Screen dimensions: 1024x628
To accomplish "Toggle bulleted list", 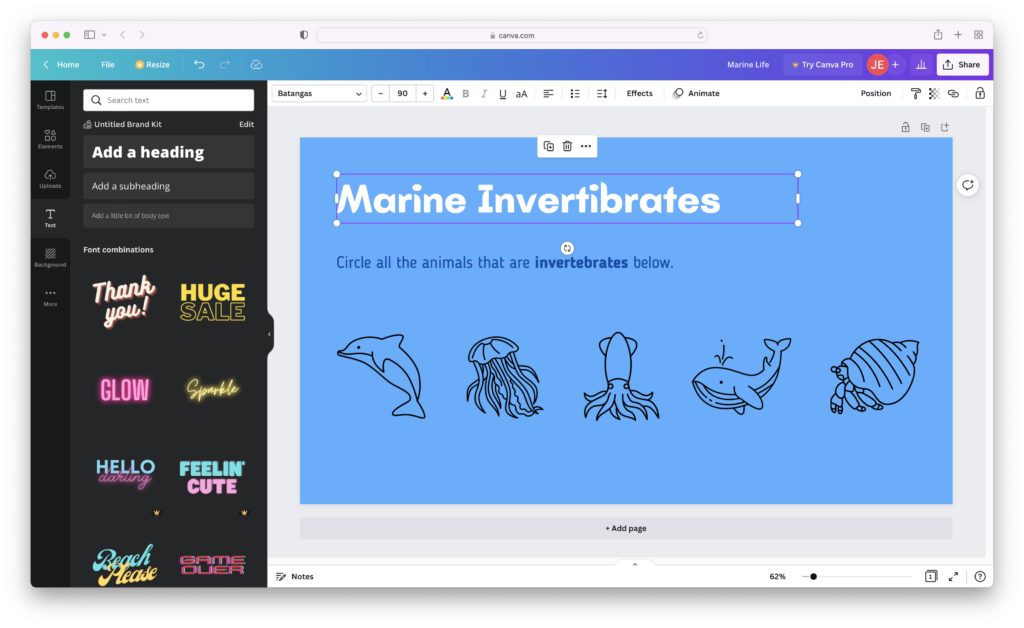I will [x=575, y=93].
